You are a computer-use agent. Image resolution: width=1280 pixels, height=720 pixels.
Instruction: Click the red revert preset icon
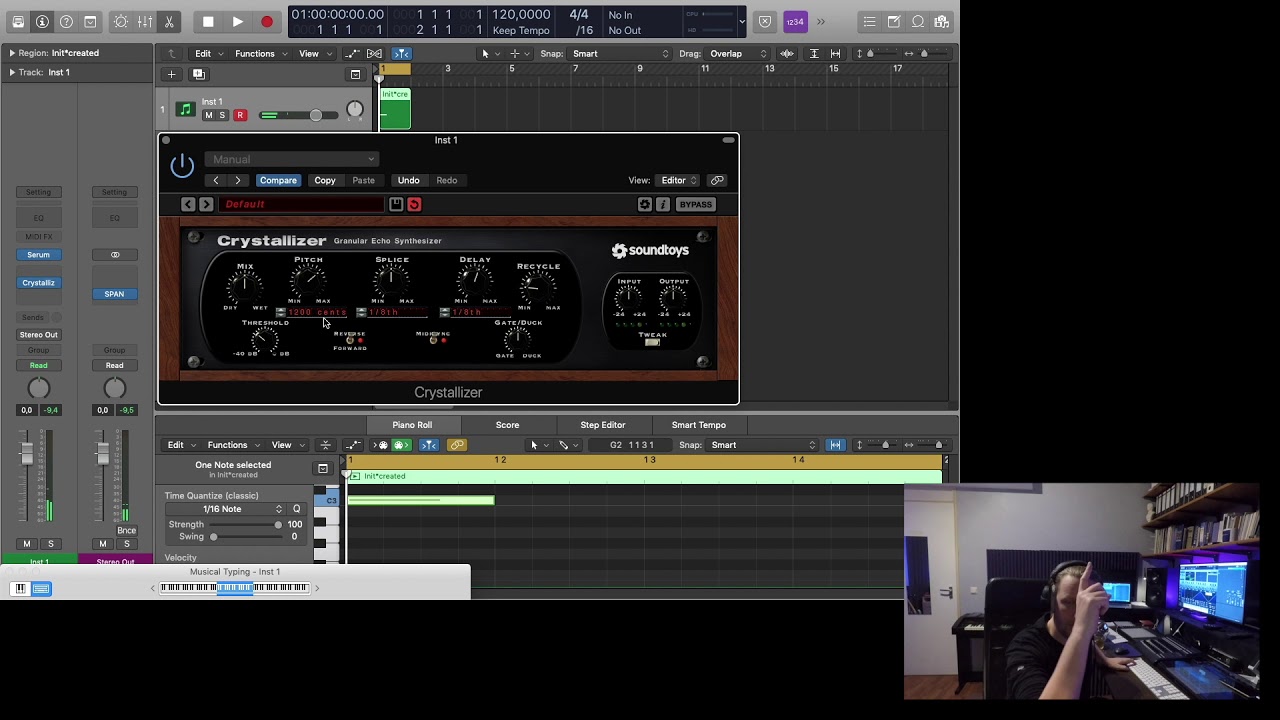414,204
